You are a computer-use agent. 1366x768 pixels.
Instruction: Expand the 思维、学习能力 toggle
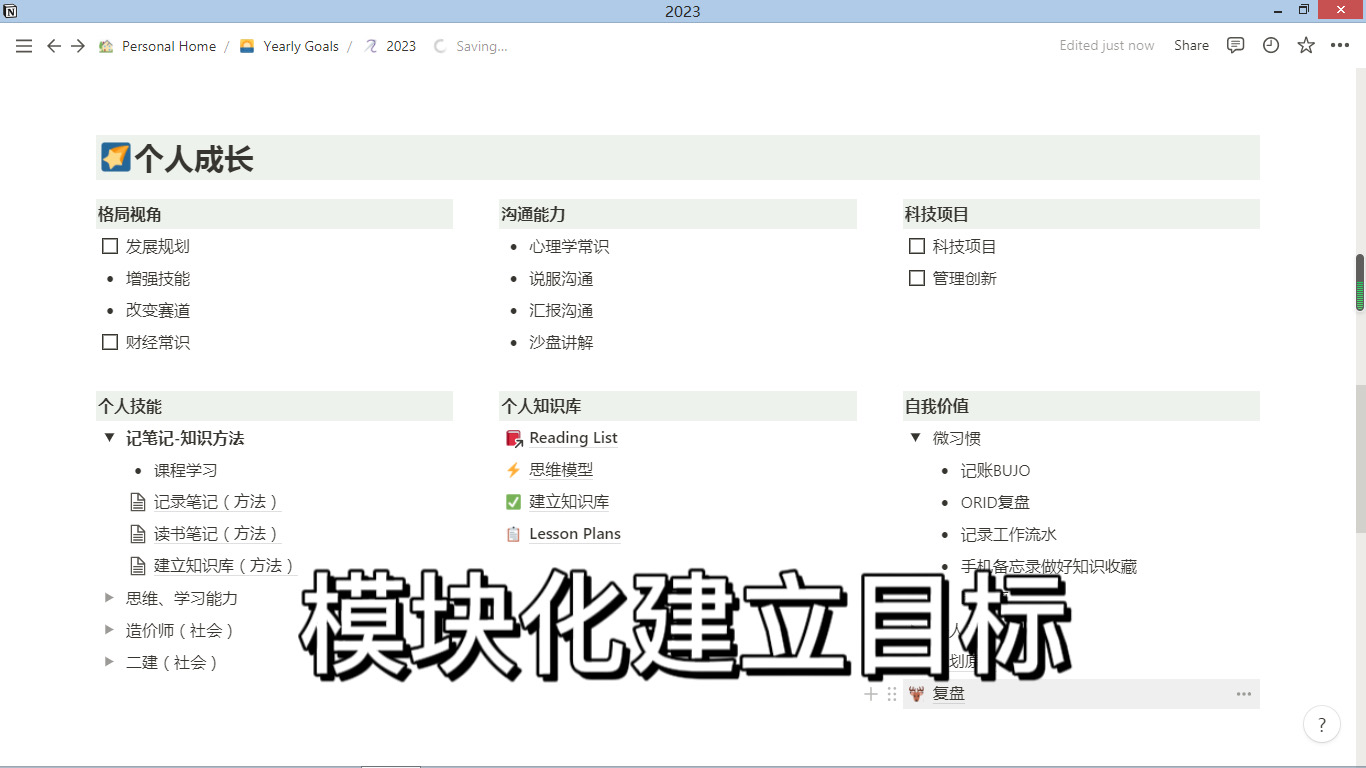point(110,598)
